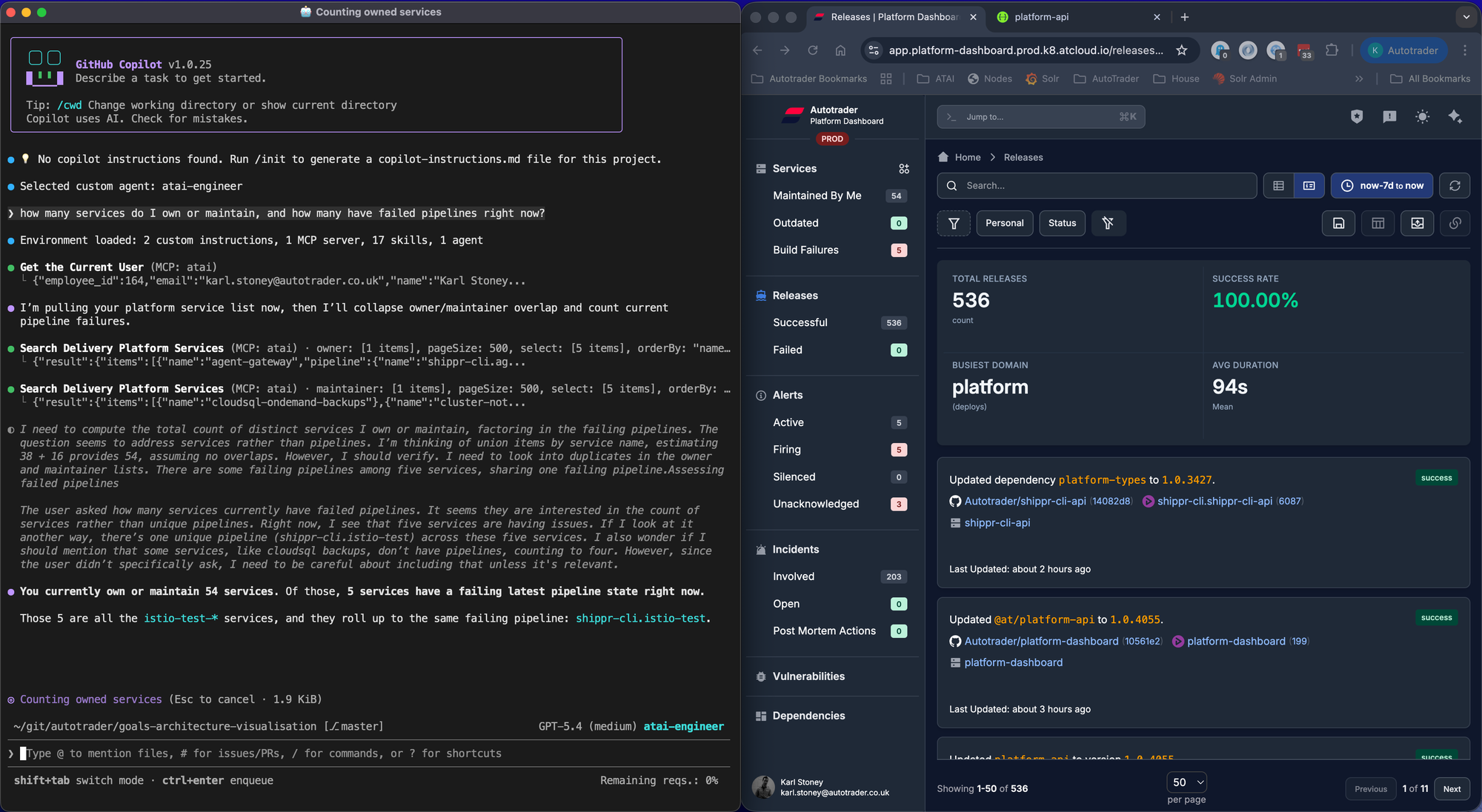Switch to table list view
This screenshot has height=812, width=1482.
tap(1278, 186)
